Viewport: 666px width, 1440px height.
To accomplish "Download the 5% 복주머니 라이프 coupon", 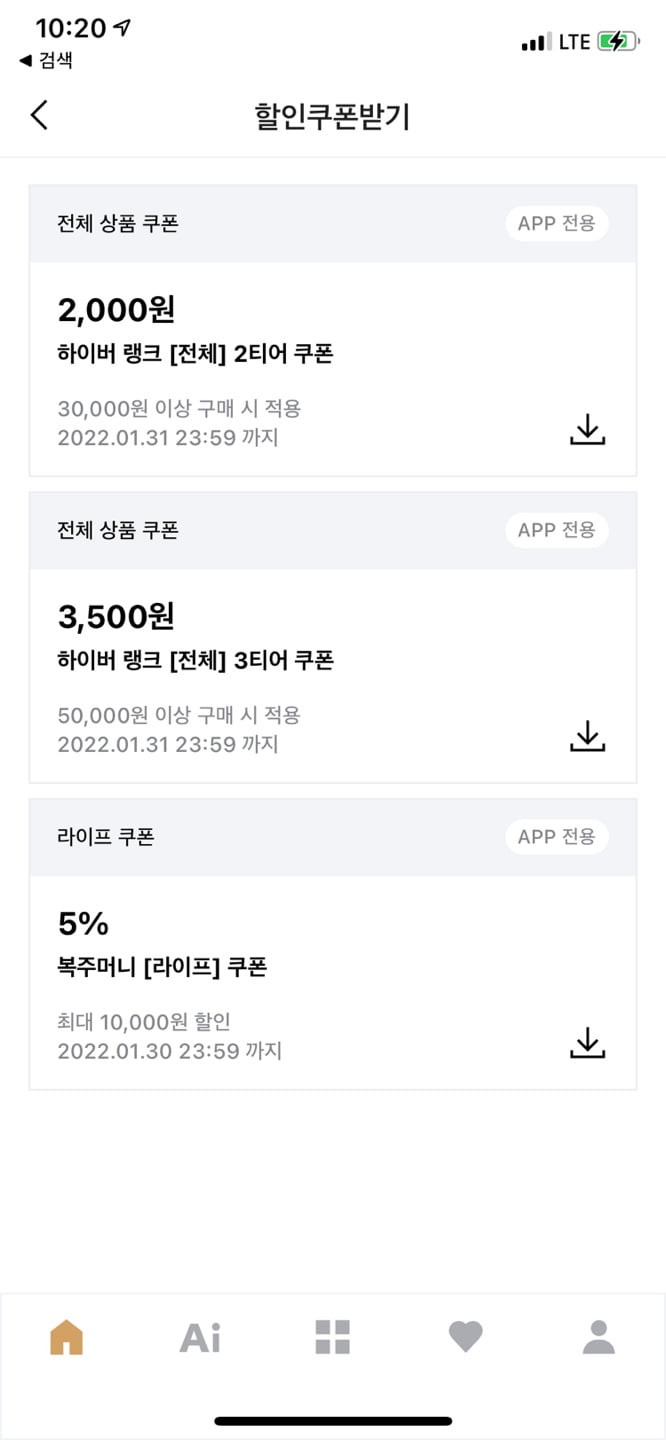I will pyautogui.click(x=588, y=1043).
